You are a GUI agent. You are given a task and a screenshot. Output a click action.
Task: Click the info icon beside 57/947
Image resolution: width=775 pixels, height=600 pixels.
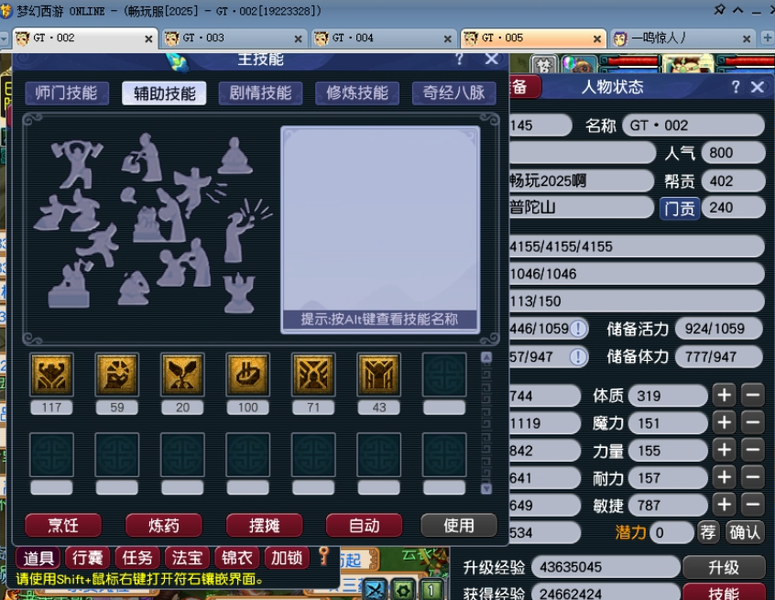578,356
